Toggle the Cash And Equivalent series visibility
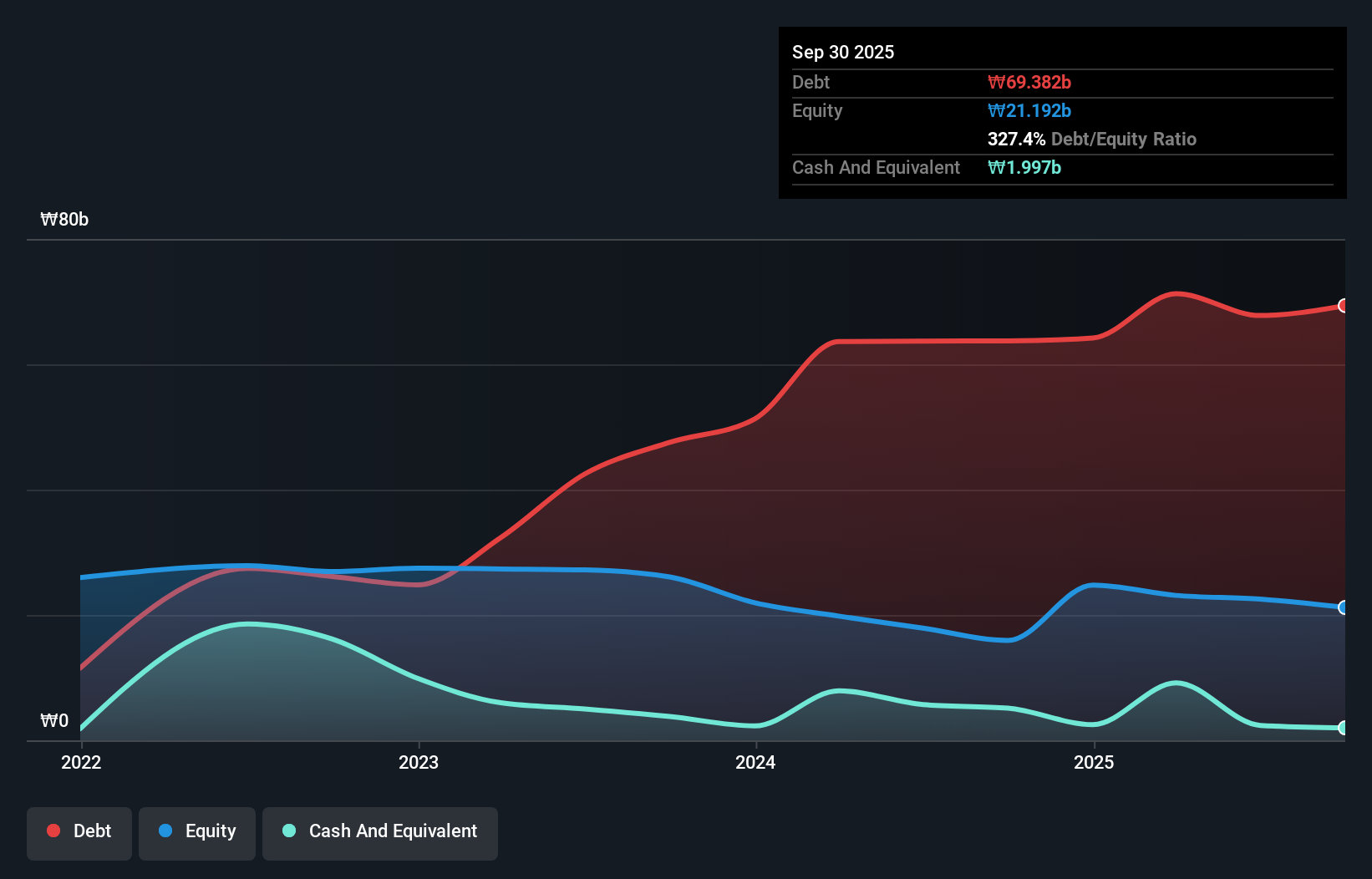 tap(380, 831)
